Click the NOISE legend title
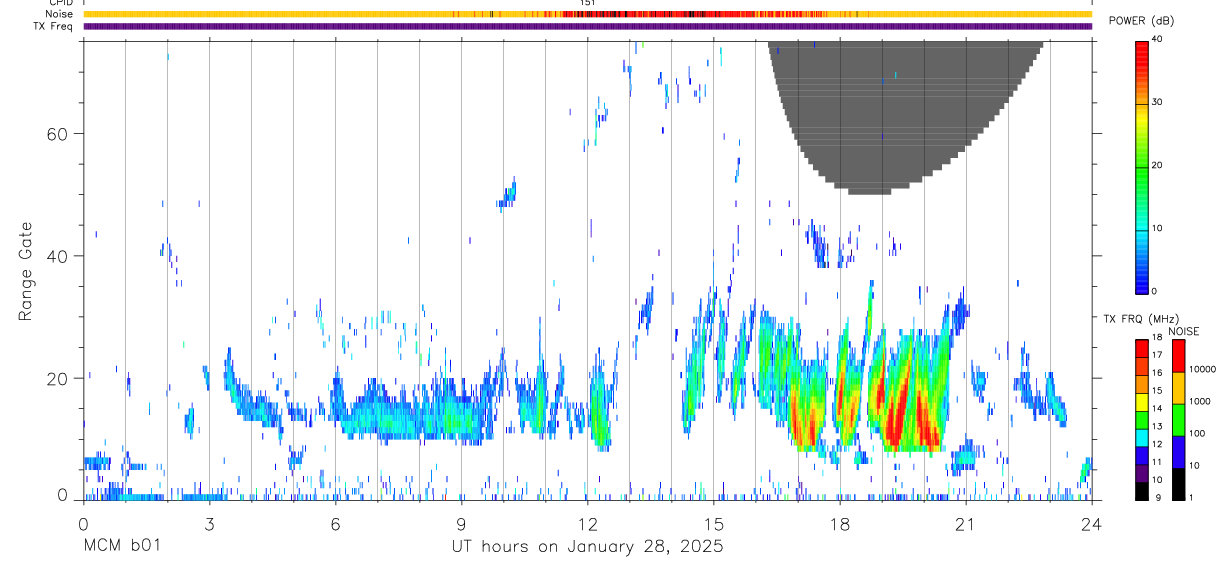 (x=1183, y=331)
